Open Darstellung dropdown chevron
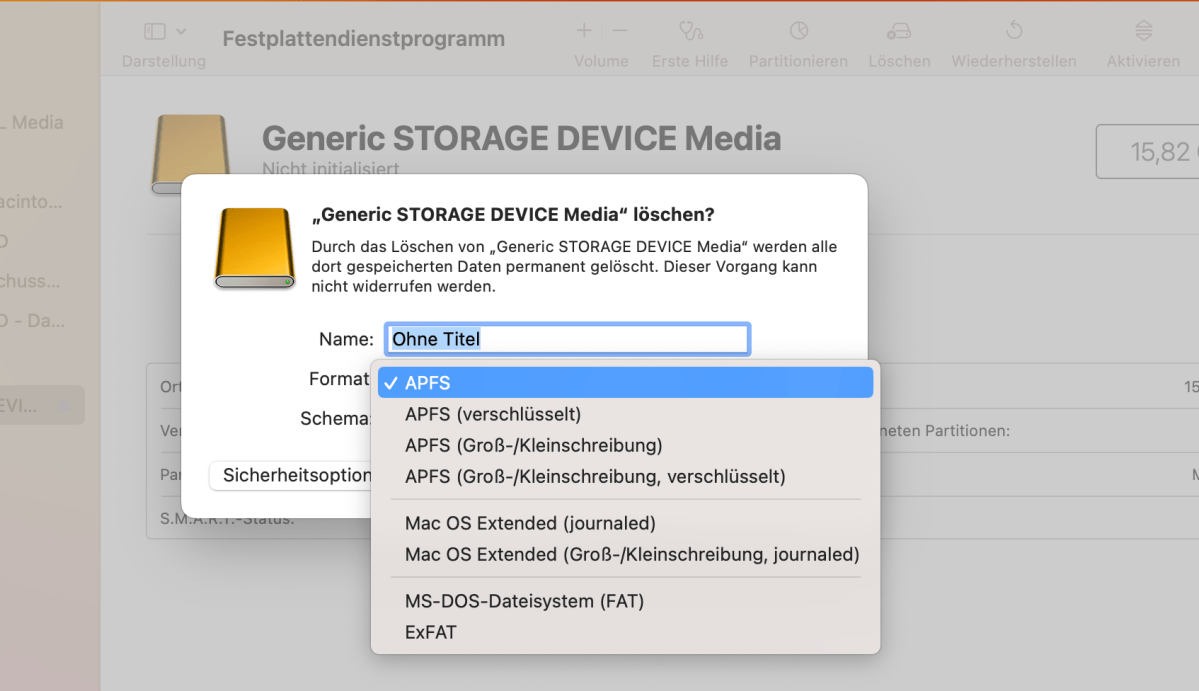1199x691 pixels. tap(181, 31)
